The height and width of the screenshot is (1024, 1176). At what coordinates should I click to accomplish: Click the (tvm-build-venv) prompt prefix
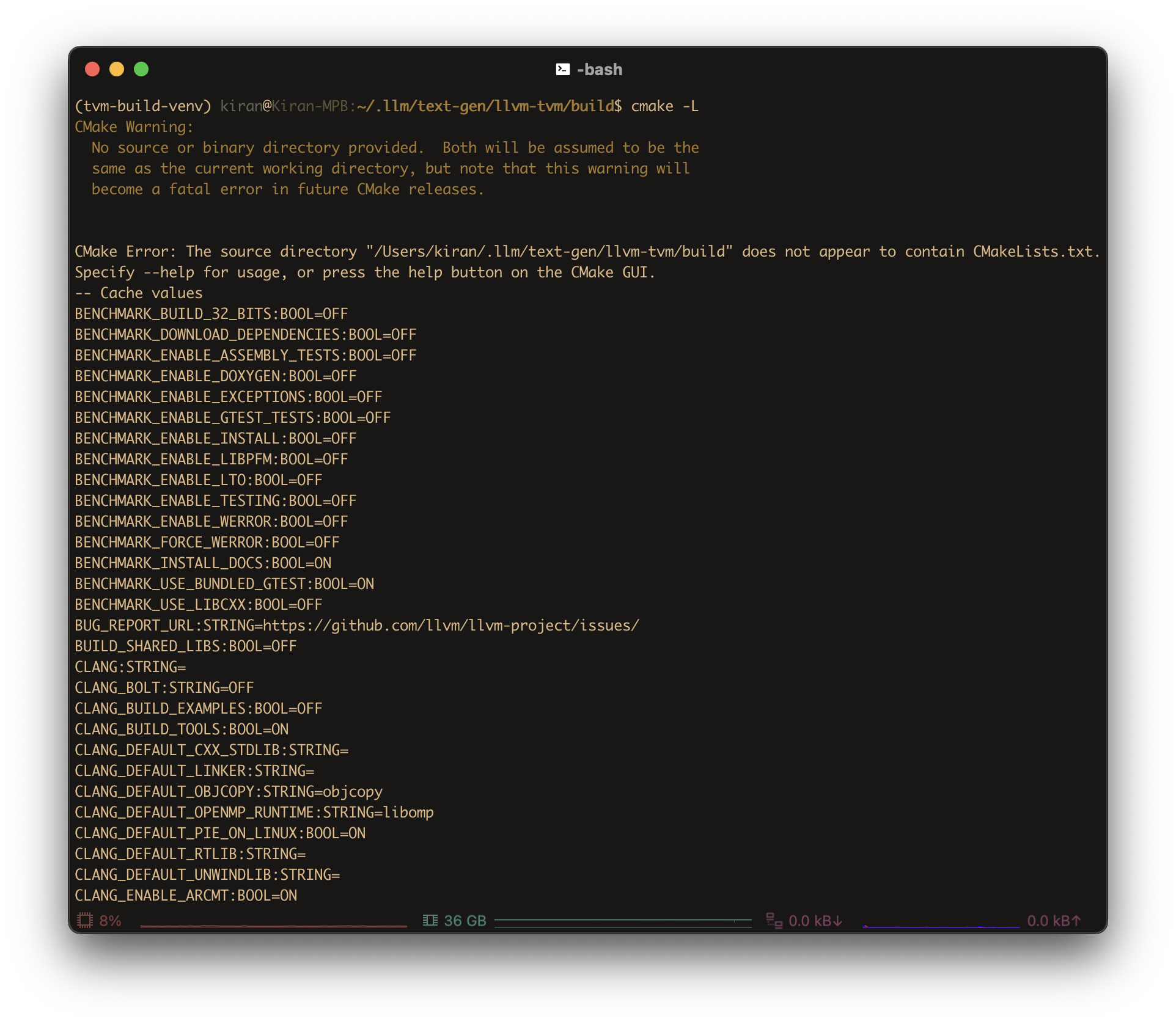point(143,106)
